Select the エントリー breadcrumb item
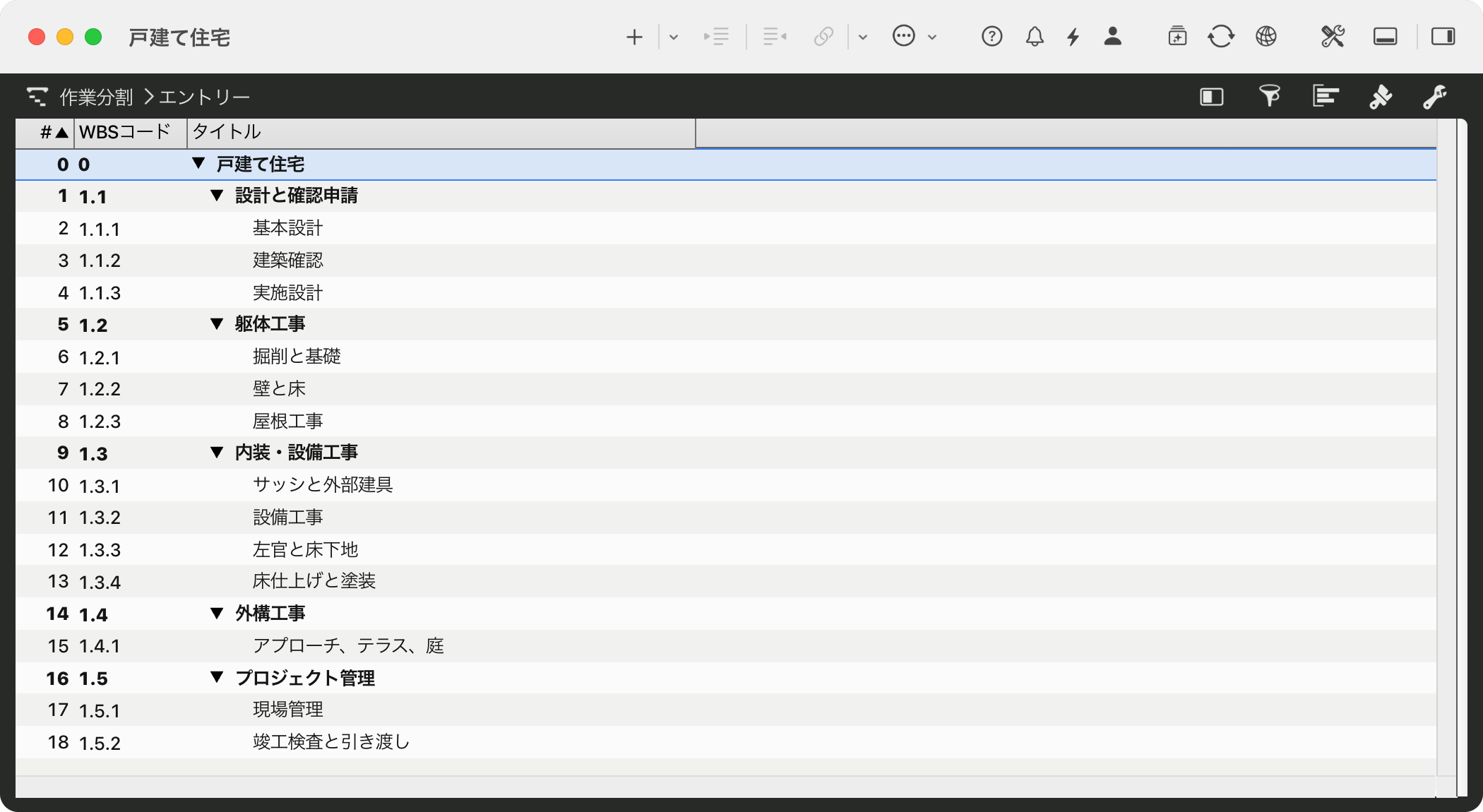Image resolution: width=1483 pixels, height=812 pixels. [x=204, y=97]
